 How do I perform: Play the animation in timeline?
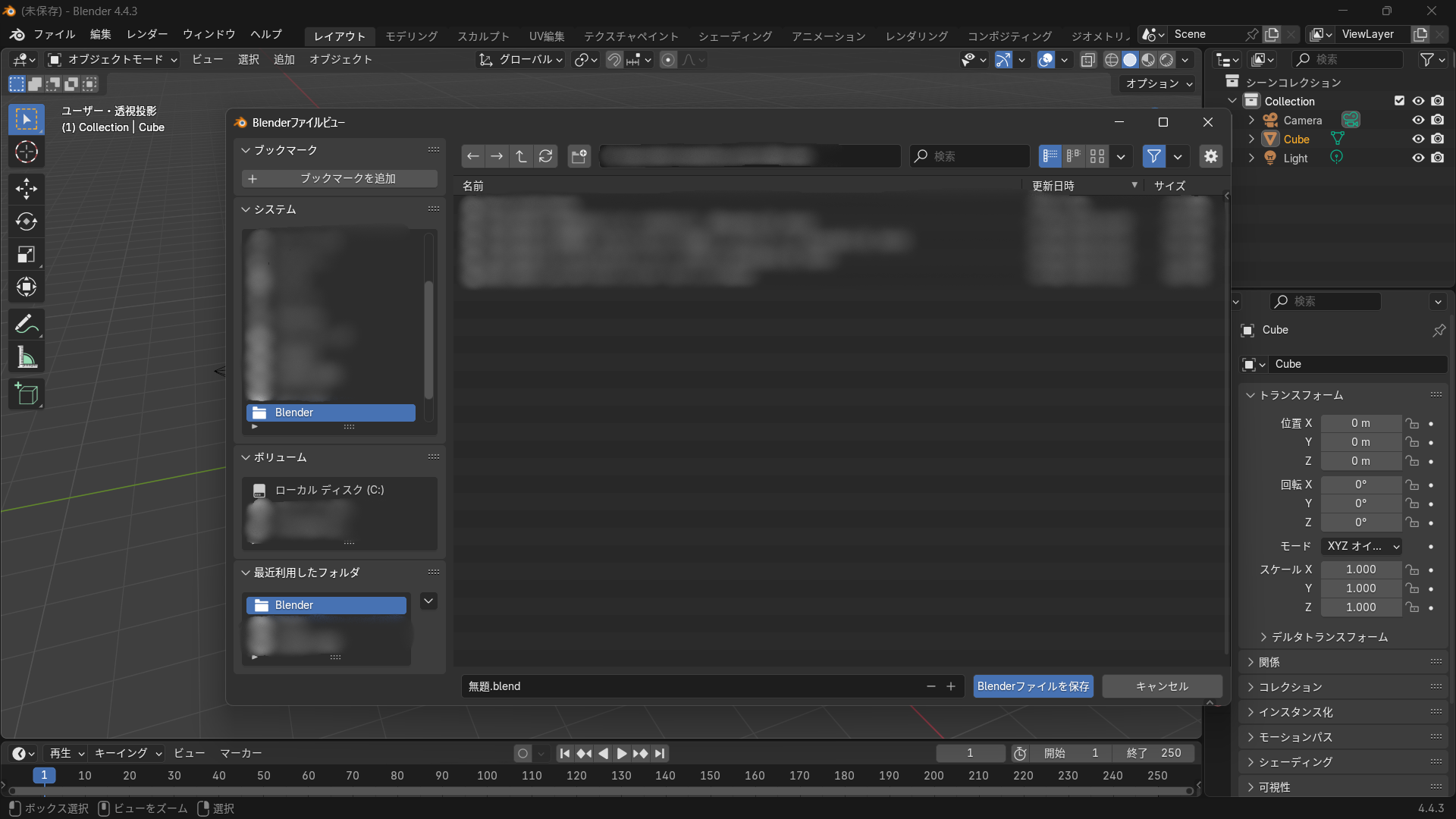(622, 753)
